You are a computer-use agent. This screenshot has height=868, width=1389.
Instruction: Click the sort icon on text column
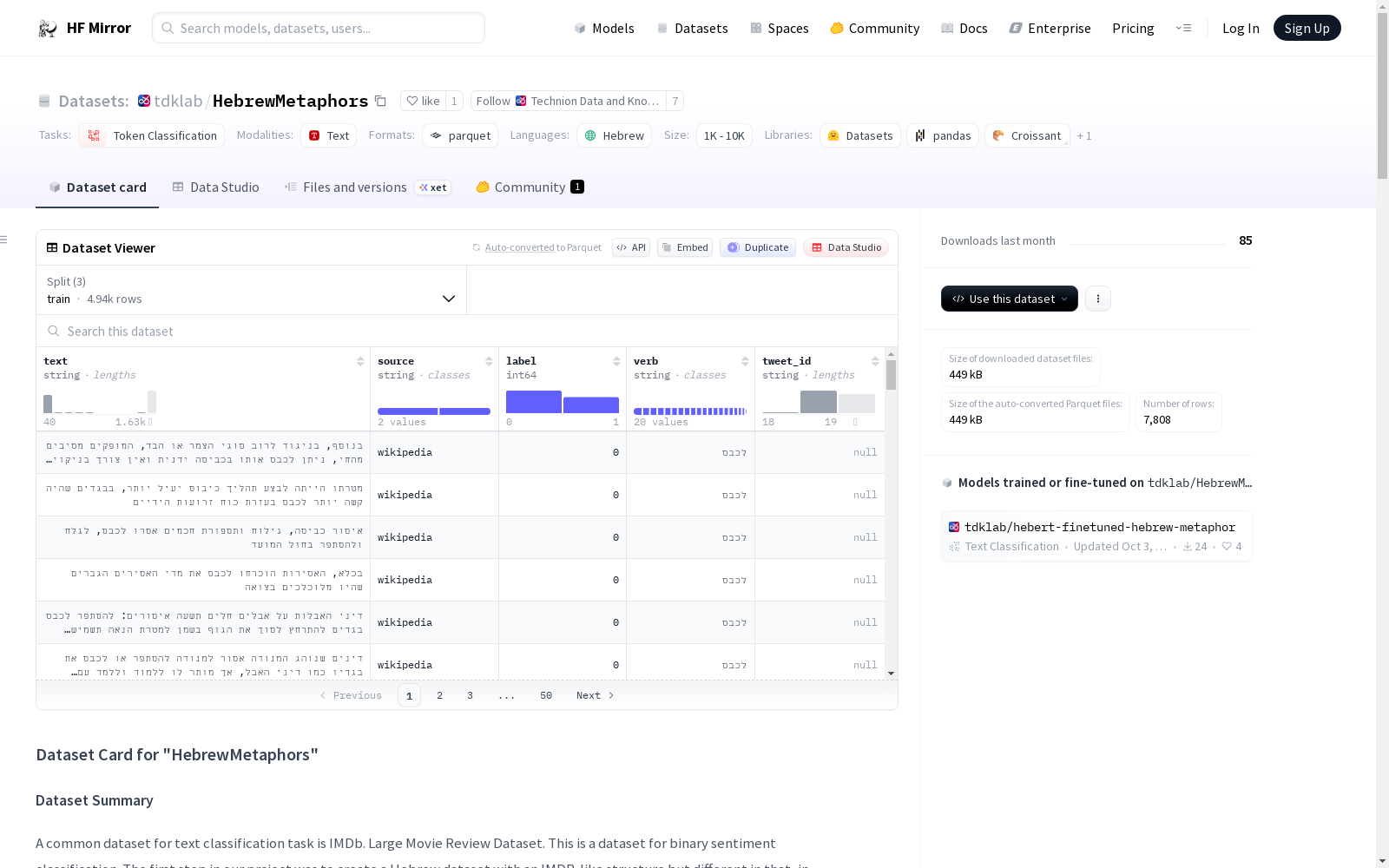[360, 361]
